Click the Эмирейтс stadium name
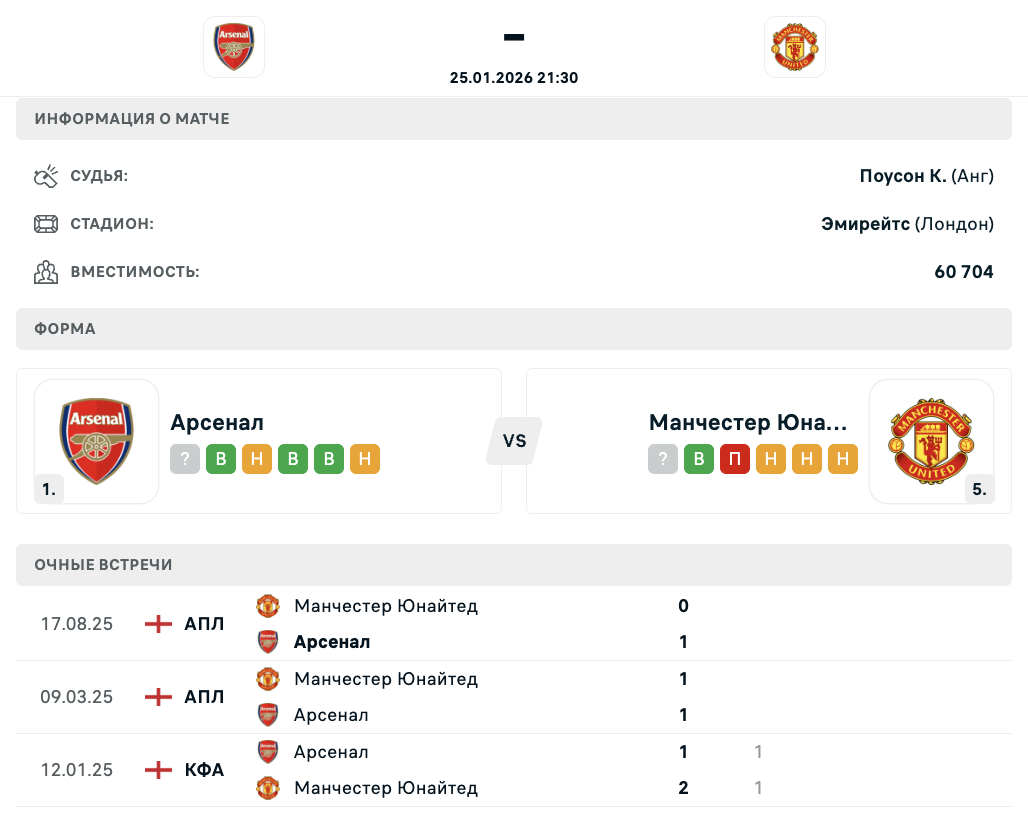The image size is (1028, 814). pos(865,224)
